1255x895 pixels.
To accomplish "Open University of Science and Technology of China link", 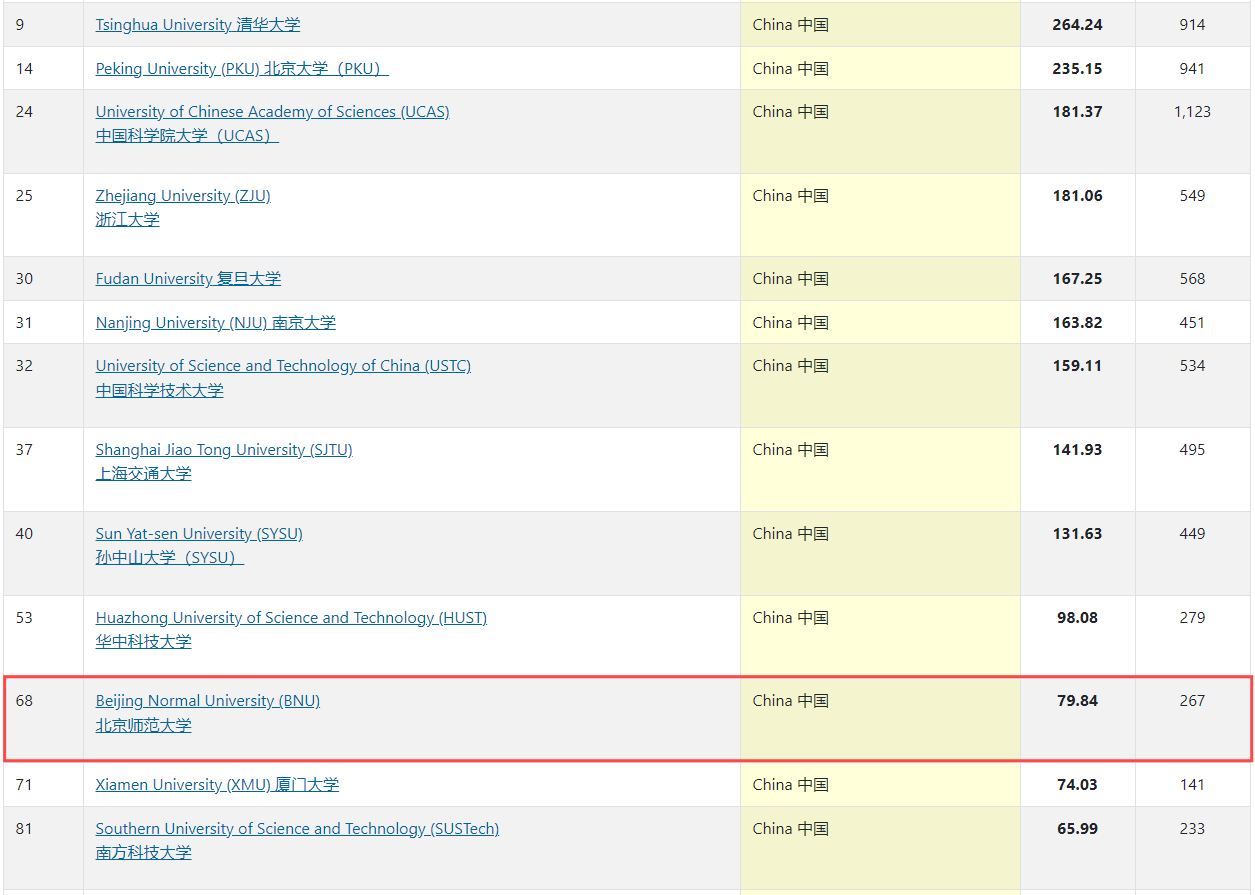I will 283,378.
